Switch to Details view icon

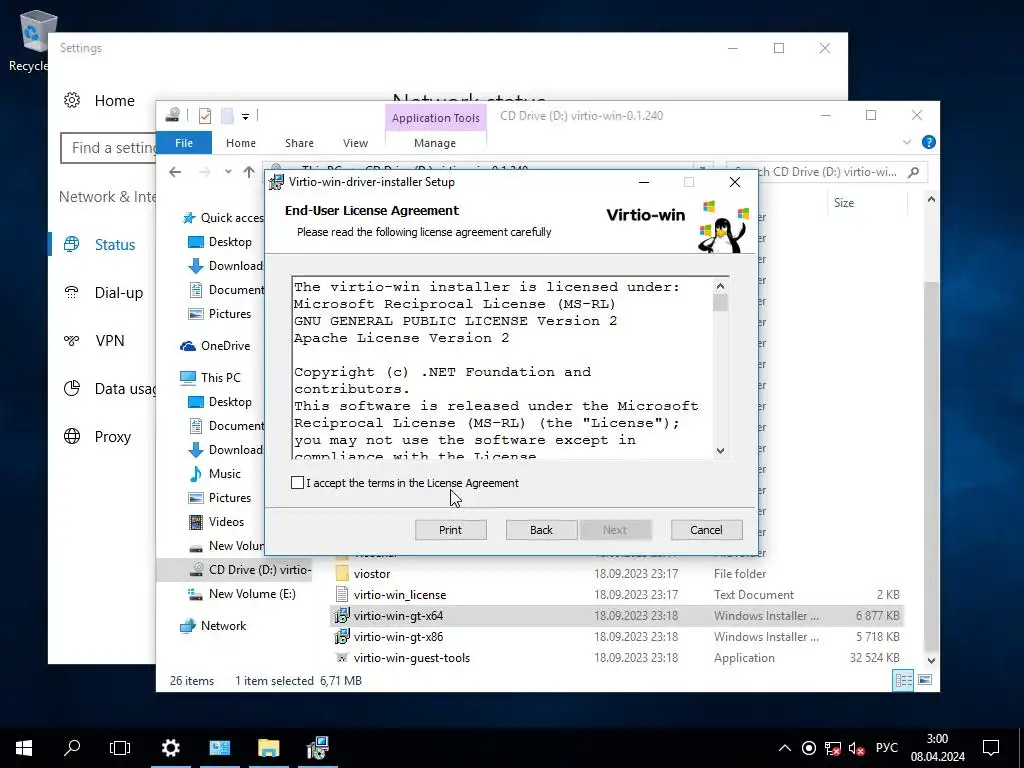pyautogui.click(x=903, y=680)
